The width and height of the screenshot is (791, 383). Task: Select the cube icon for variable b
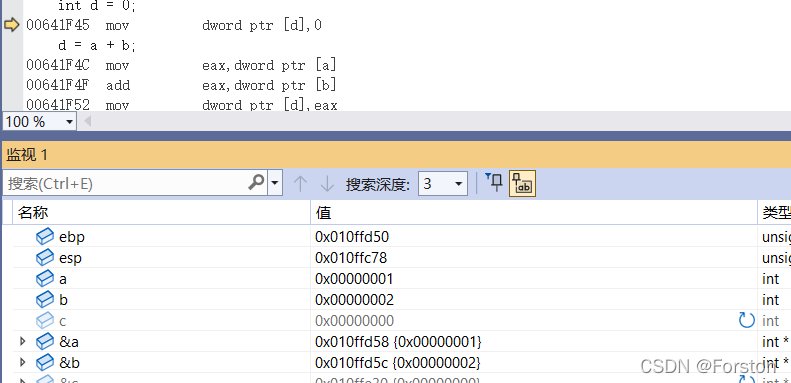[x=45, y=300]
